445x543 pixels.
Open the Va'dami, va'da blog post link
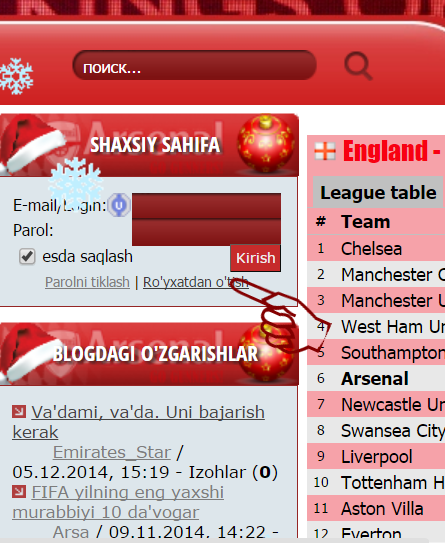tap(139, 422)
